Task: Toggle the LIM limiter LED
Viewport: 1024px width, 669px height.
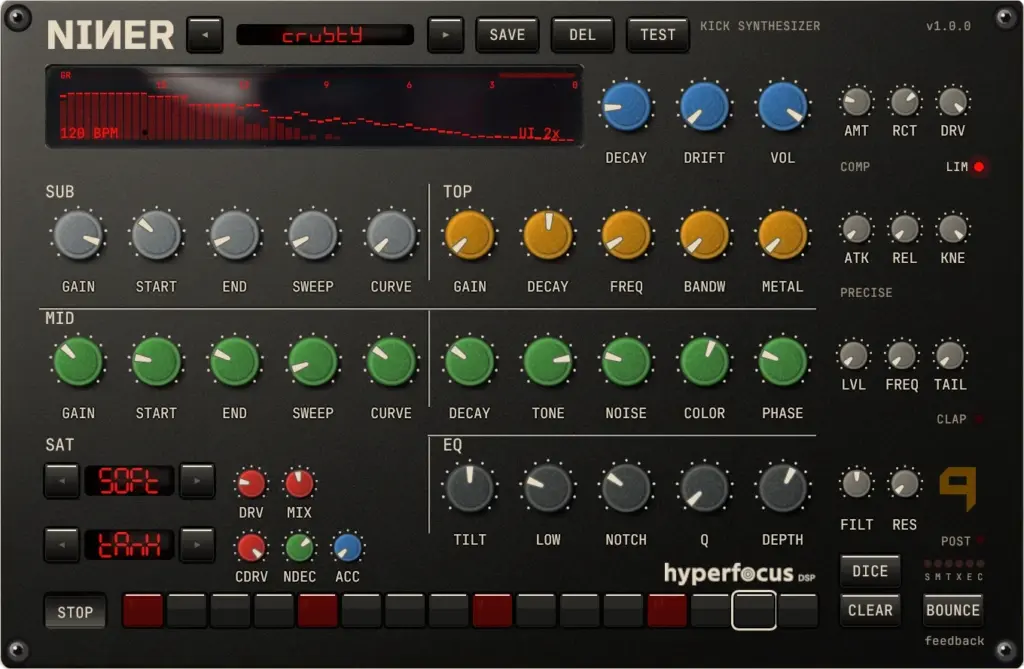Action: pos(979,167)
